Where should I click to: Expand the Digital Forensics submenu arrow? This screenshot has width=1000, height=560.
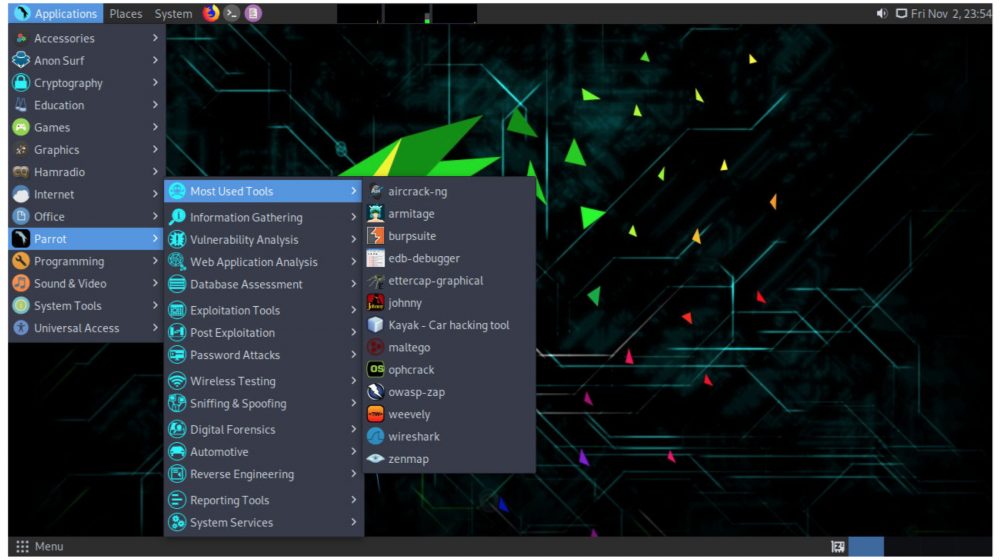point(354,429)
